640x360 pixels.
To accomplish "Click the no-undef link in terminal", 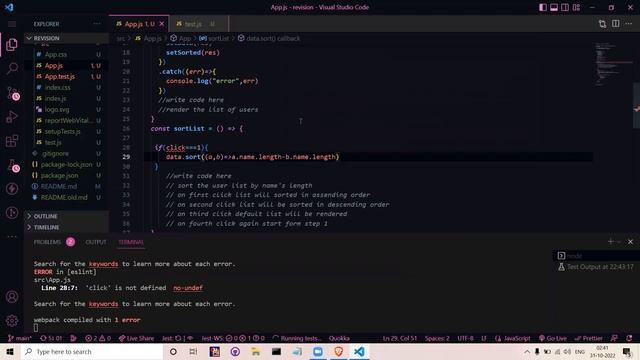I will point(188,288).
